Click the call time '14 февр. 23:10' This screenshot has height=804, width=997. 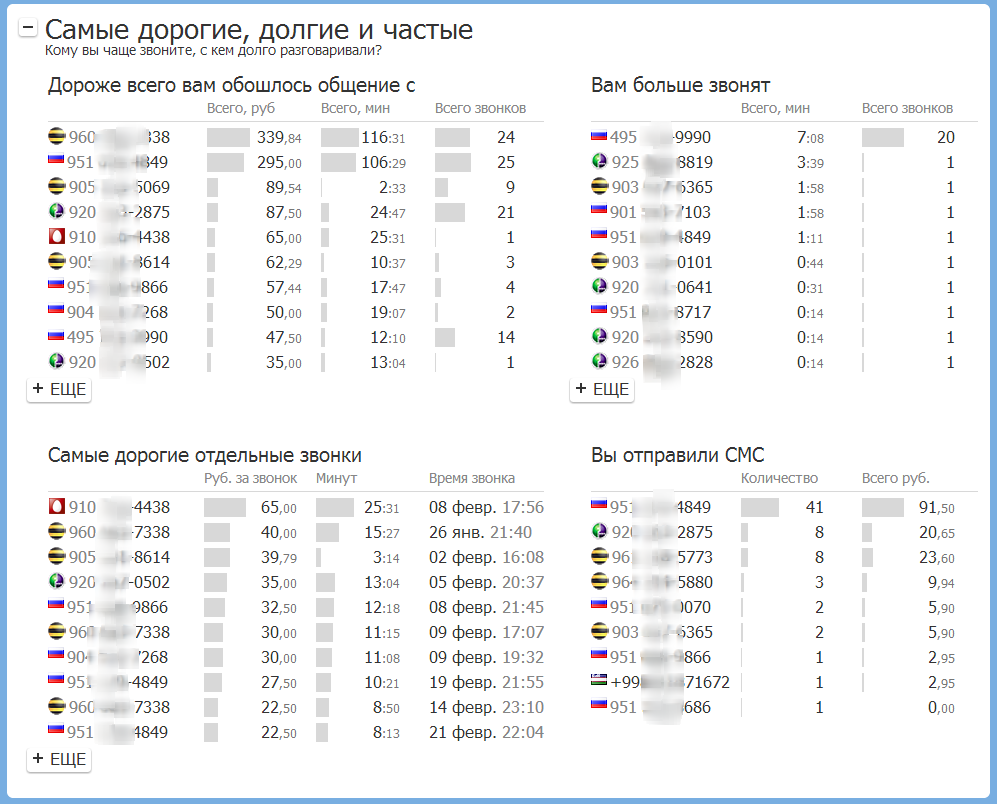(486, 707)
